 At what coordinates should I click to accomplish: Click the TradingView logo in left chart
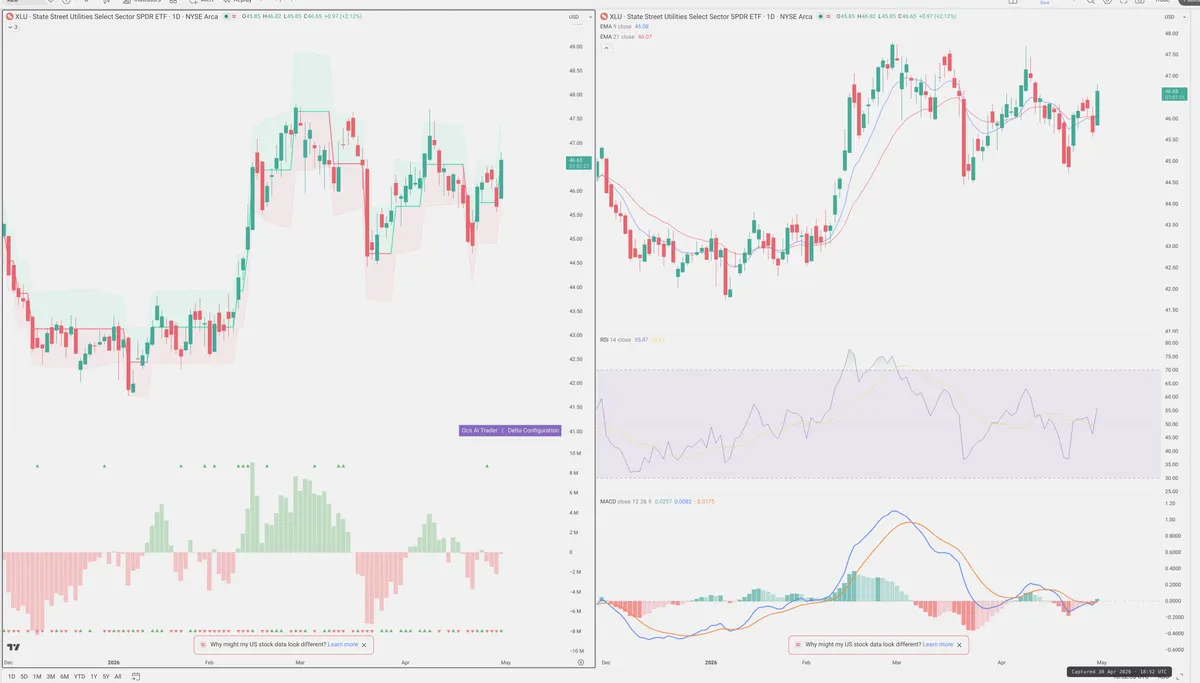(15, 648)
